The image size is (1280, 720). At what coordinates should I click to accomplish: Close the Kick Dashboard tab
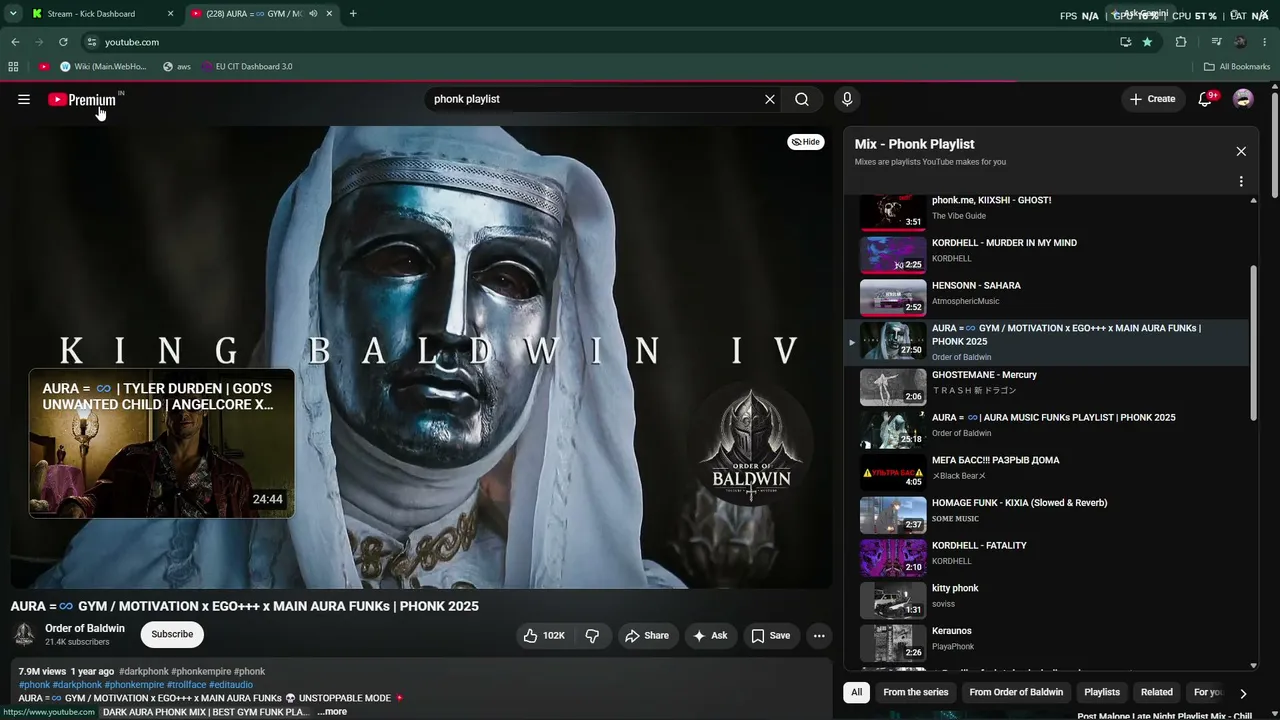pos(170,14)
